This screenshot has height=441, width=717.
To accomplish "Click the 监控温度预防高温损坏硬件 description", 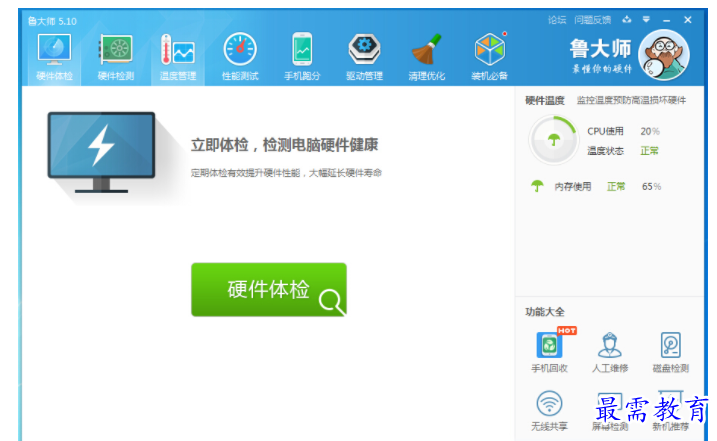I will pyautogui.click(x=631, y=101).
